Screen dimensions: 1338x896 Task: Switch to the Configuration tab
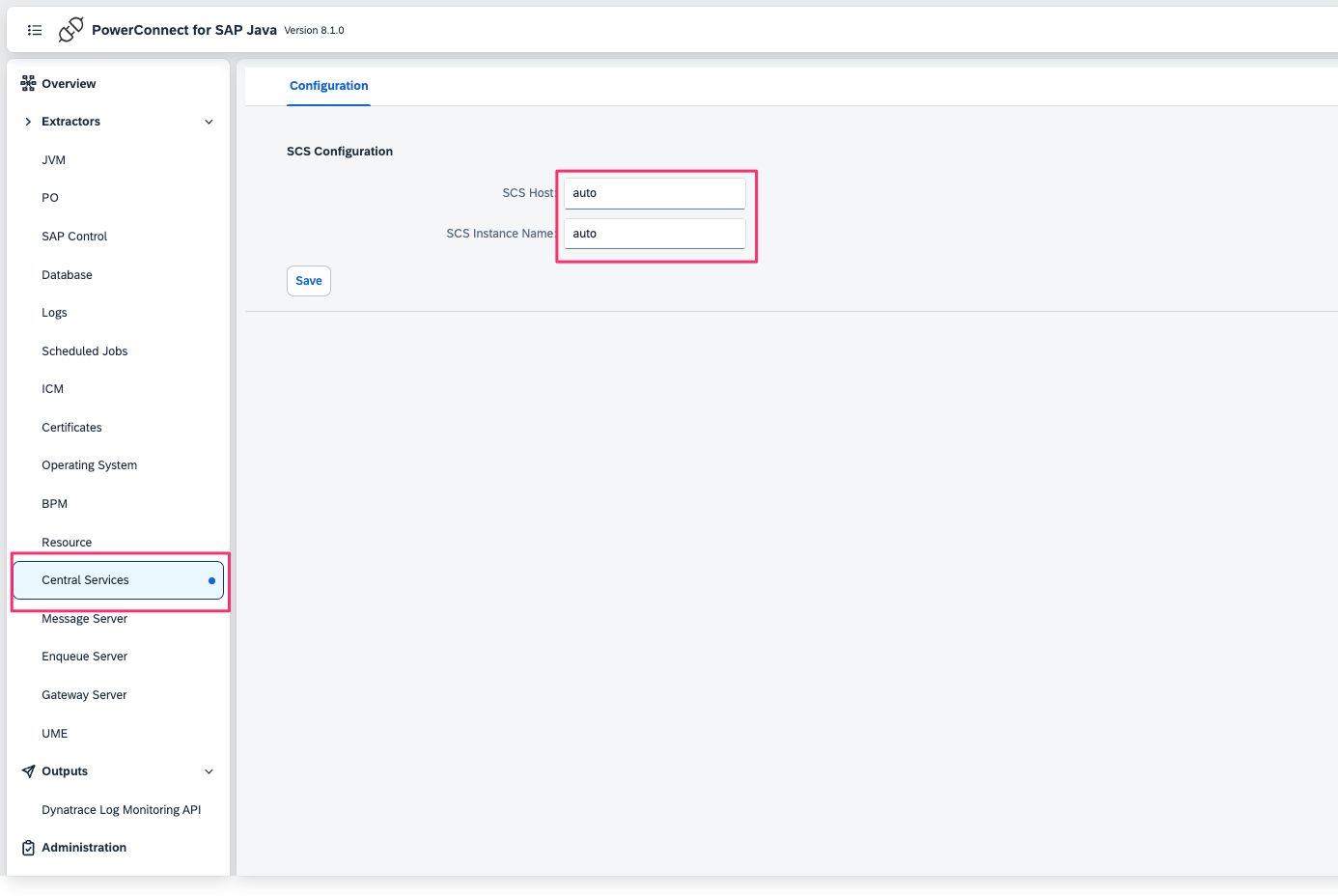tap(328, 86)
